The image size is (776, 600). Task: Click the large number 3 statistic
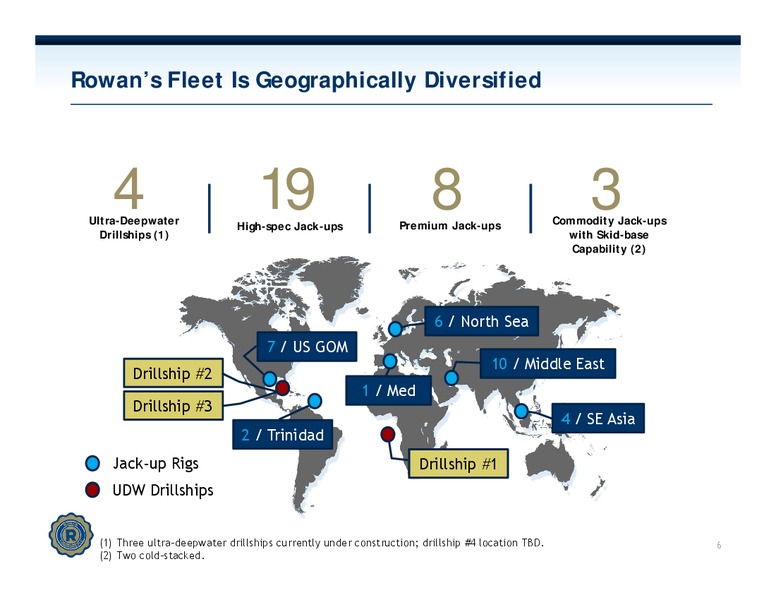point(606,189)
